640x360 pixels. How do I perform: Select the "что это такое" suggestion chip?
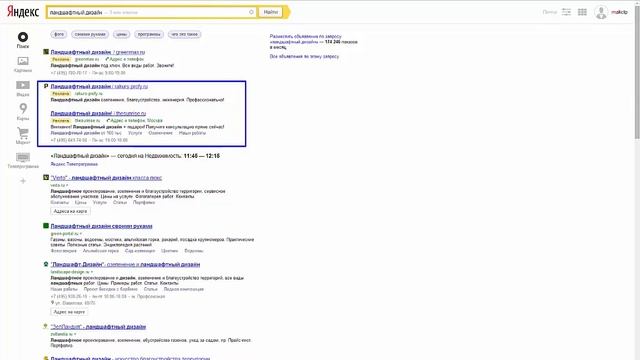click(x=184, y=34)
